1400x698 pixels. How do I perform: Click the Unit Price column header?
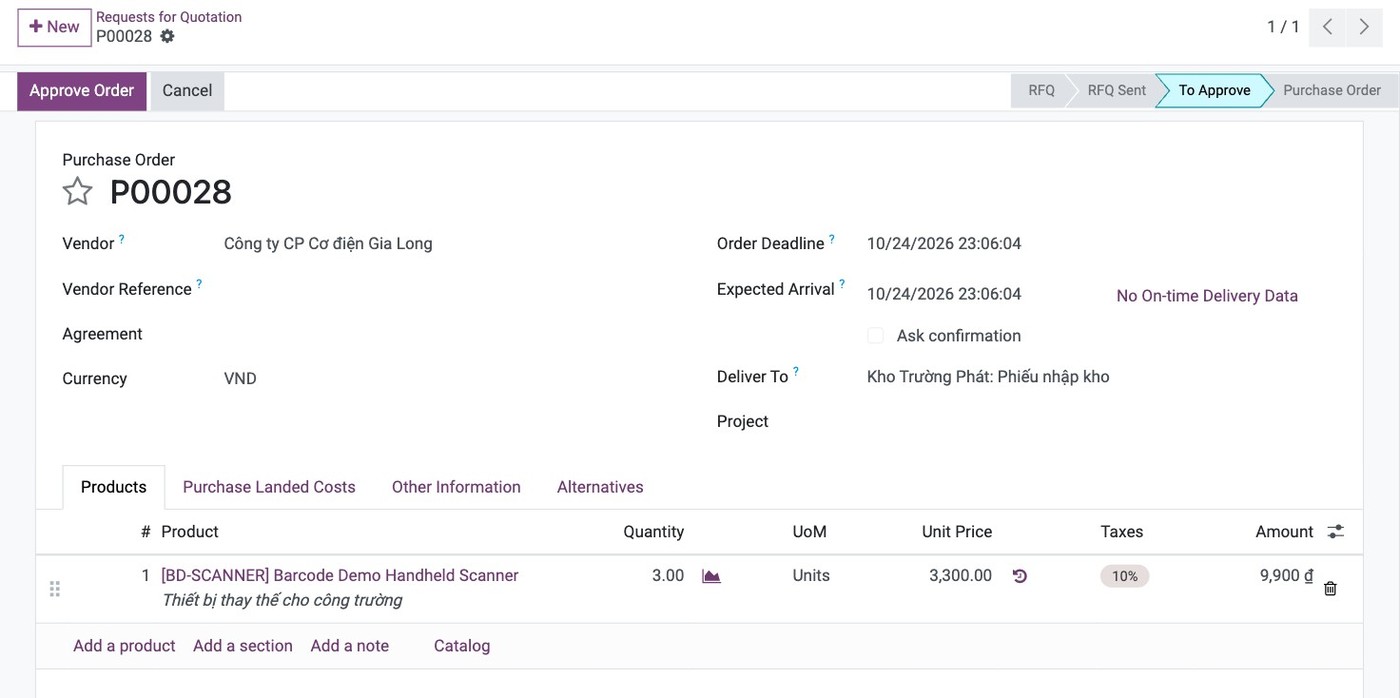(x=957, y=532)
